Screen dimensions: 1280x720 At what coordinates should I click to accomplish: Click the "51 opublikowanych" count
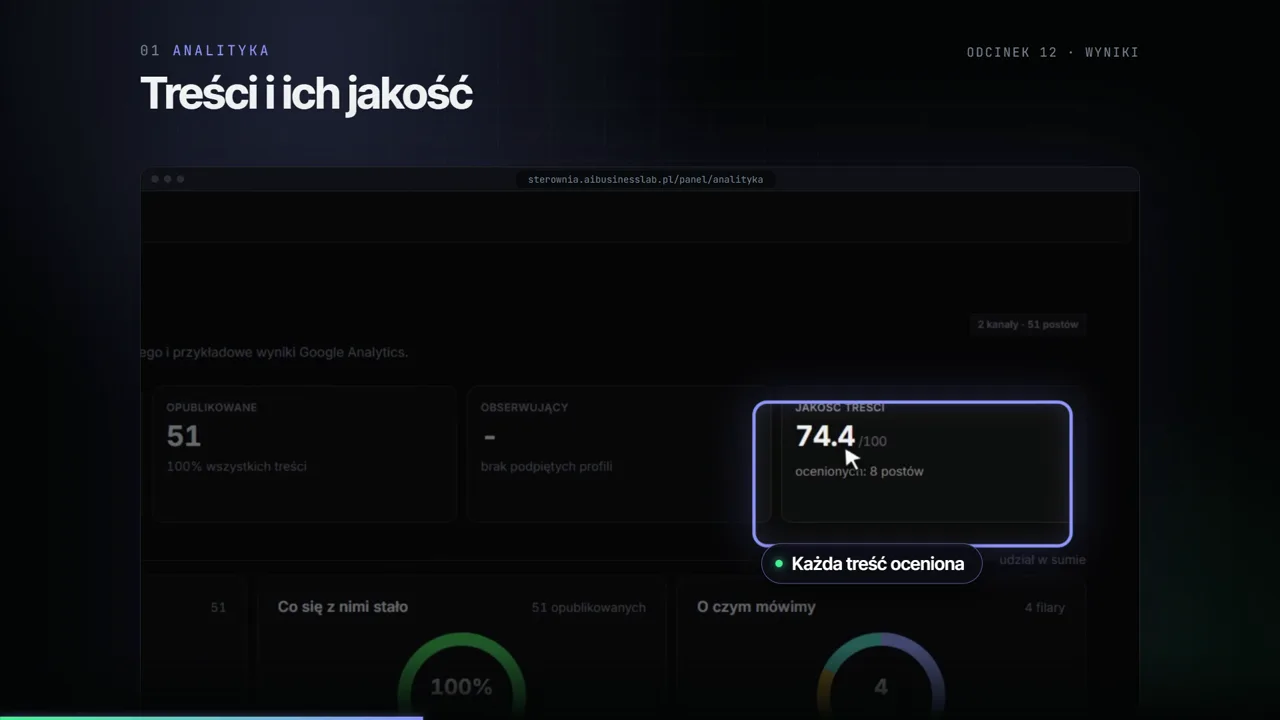click(589, 607)
